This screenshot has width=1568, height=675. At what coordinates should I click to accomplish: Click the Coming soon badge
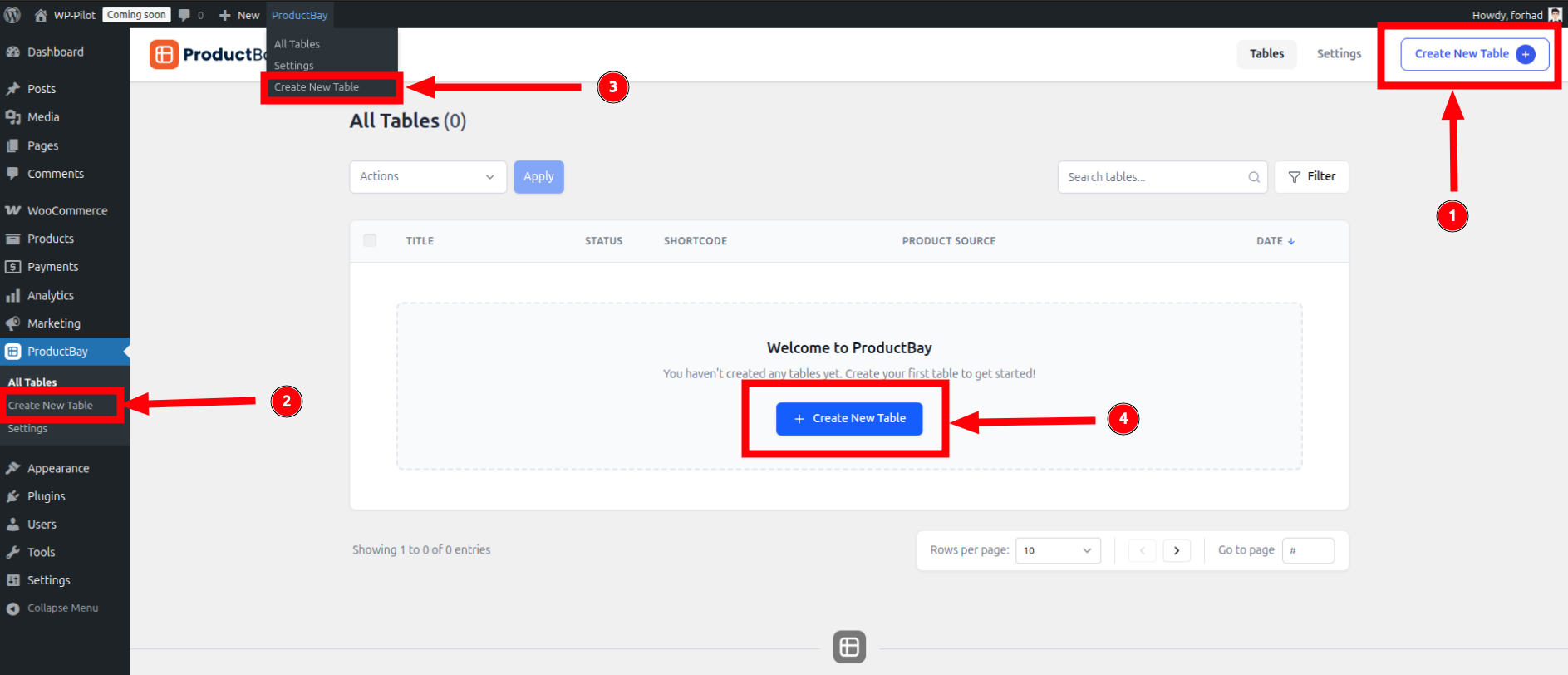pyautogui.click(x=136, y=15)
